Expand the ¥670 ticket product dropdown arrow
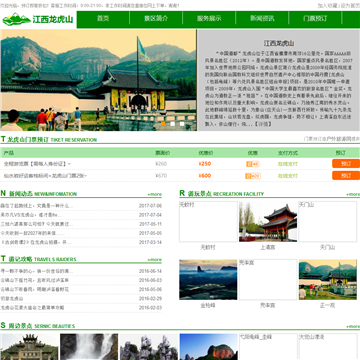Image resolution: width=360 pixels, height=360 pixels. [85, 176]
